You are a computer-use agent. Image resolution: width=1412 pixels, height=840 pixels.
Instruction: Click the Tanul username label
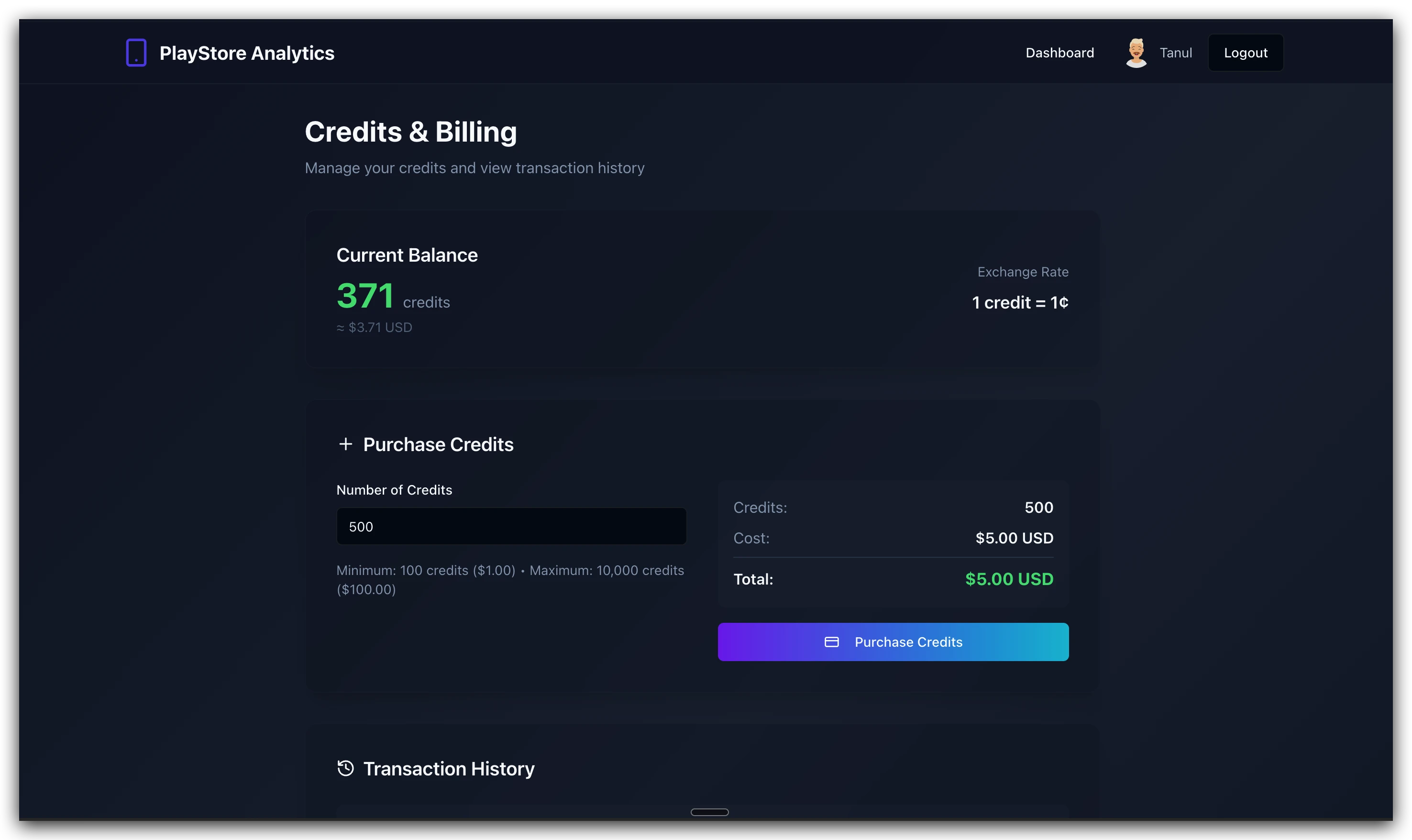tap(1176, 52)
